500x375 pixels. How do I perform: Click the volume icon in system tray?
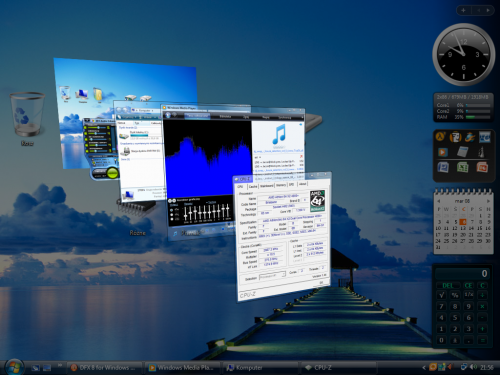pyautogui.click(x=473, y=367)
